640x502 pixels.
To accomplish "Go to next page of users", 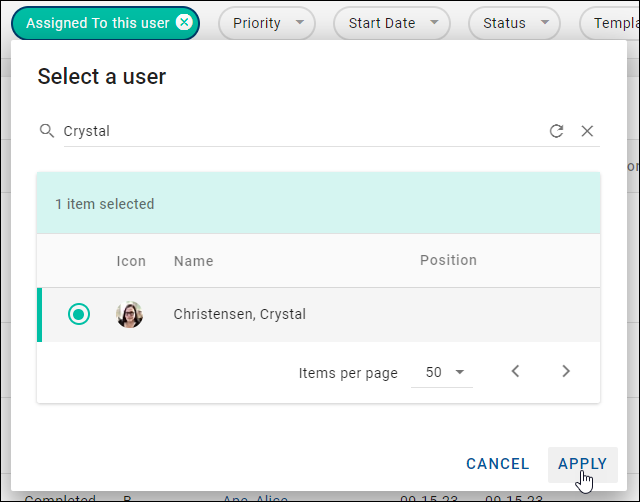I will tap(566, 371).
